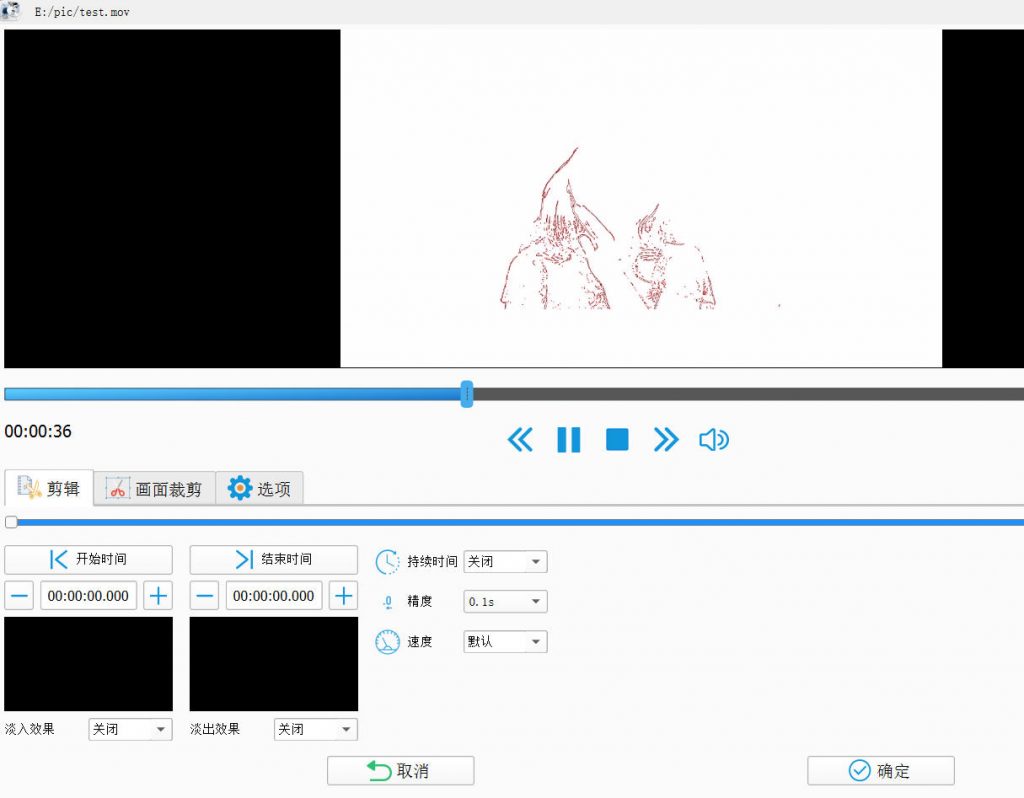This screenshot has height=798, width=1024.
Task: Click the fast-forward double-arrow icon
Action: [x=666, y=440]
